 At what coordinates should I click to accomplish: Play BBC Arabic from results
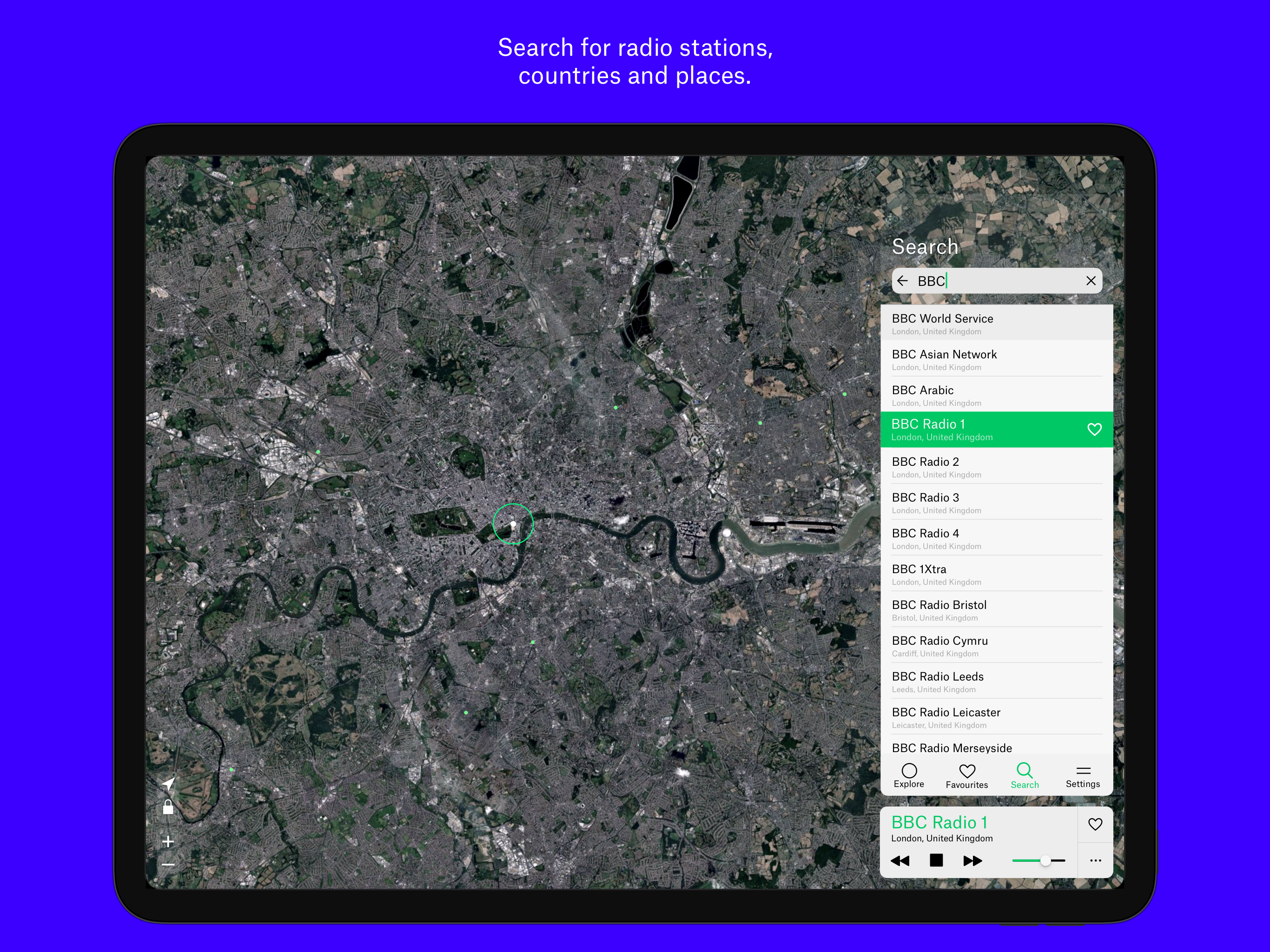tap(997, 395)
